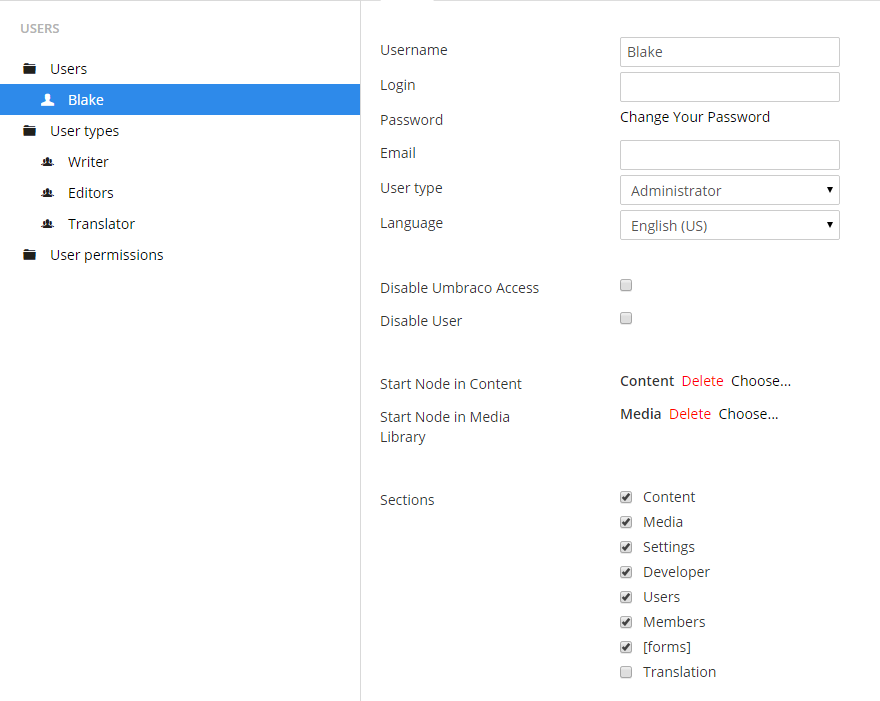Click the Translator user type icon
Viewport: 880px width, 701px height.
(47, 224)
